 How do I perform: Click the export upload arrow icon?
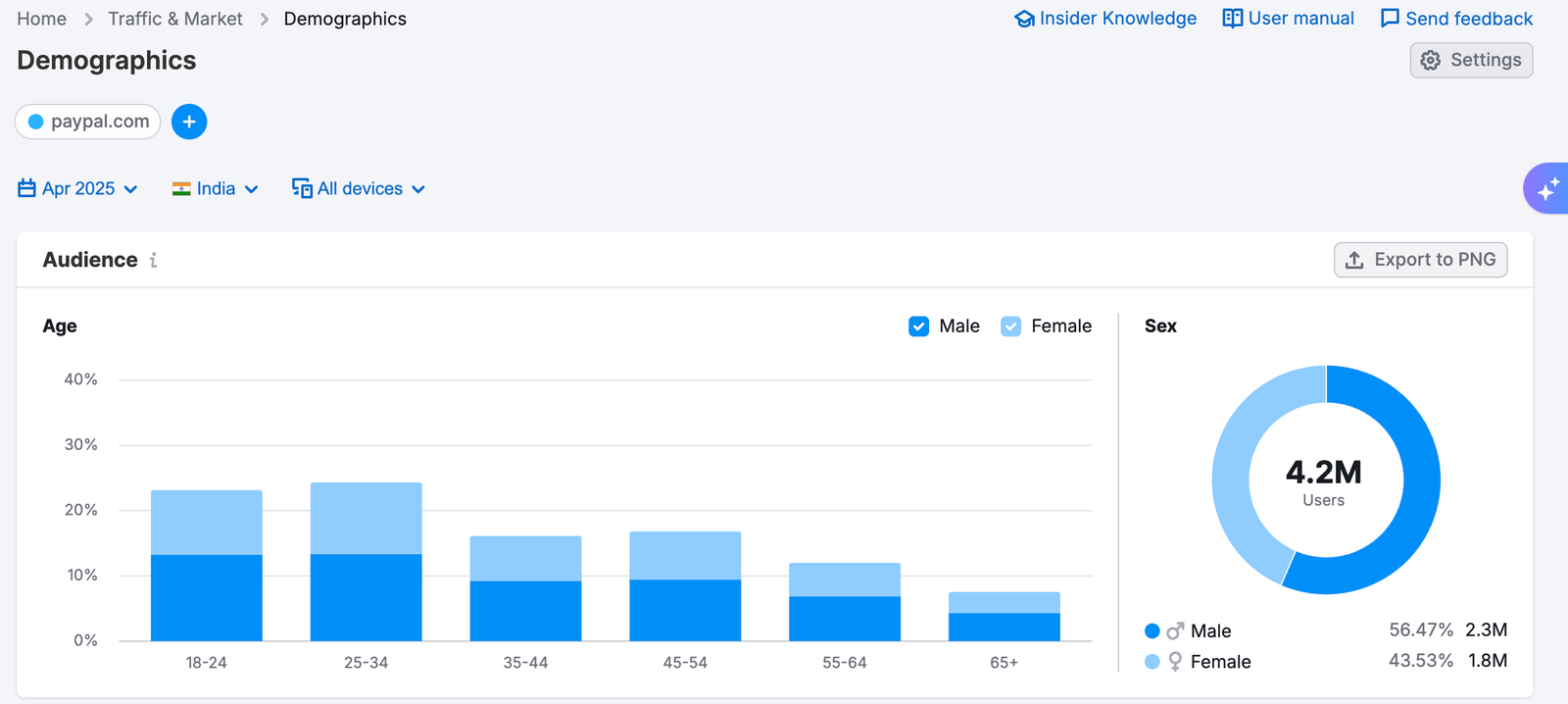click(x=1354, y=260)
